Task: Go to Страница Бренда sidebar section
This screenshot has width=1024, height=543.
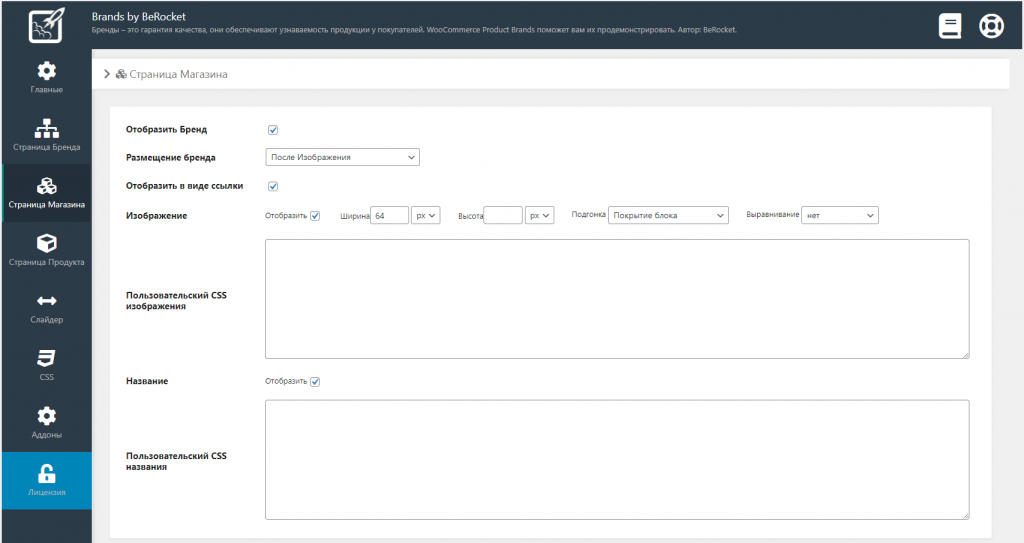Action: 46,135
